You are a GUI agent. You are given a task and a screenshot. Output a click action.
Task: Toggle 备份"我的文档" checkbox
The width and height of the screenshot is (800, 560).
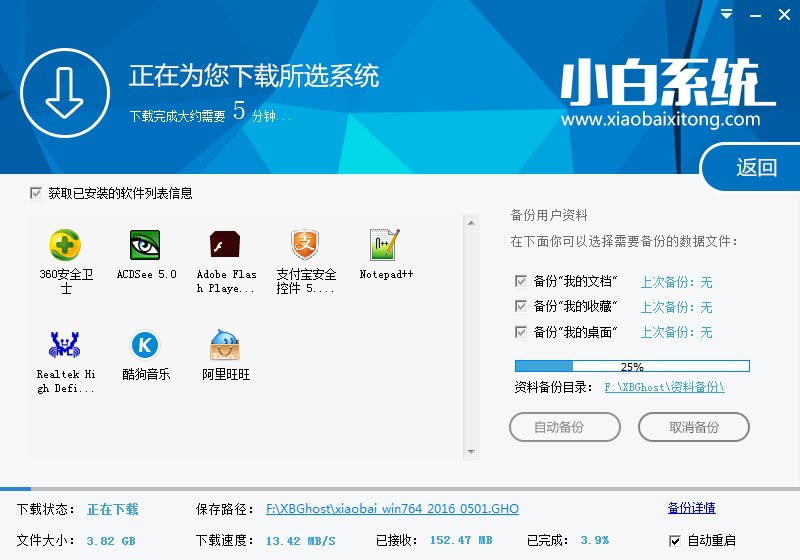point(521,281)
